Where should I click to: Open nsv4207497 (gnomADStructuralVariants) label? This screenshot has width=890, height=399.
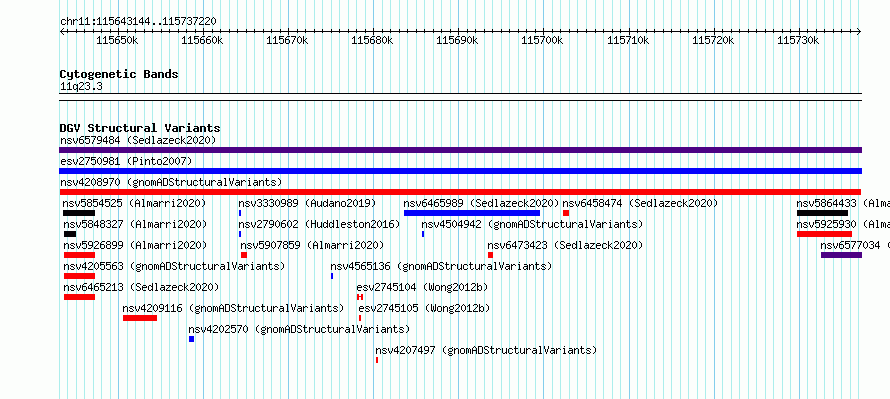486,350
